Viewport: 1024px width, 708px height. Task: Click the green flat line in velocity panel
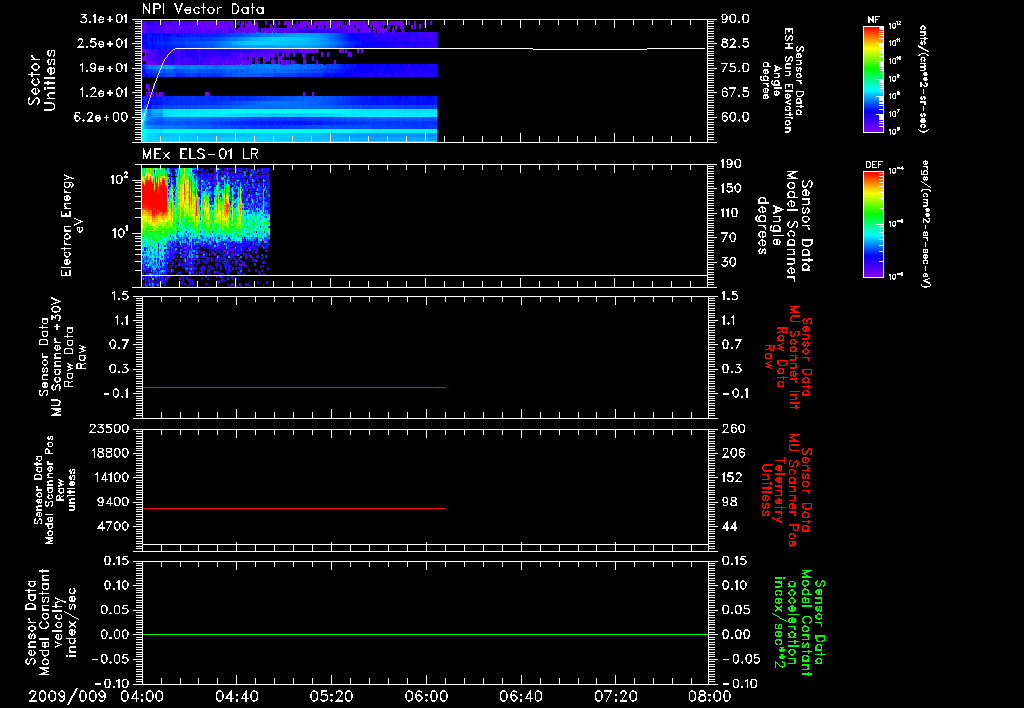[x=424, y=634]
